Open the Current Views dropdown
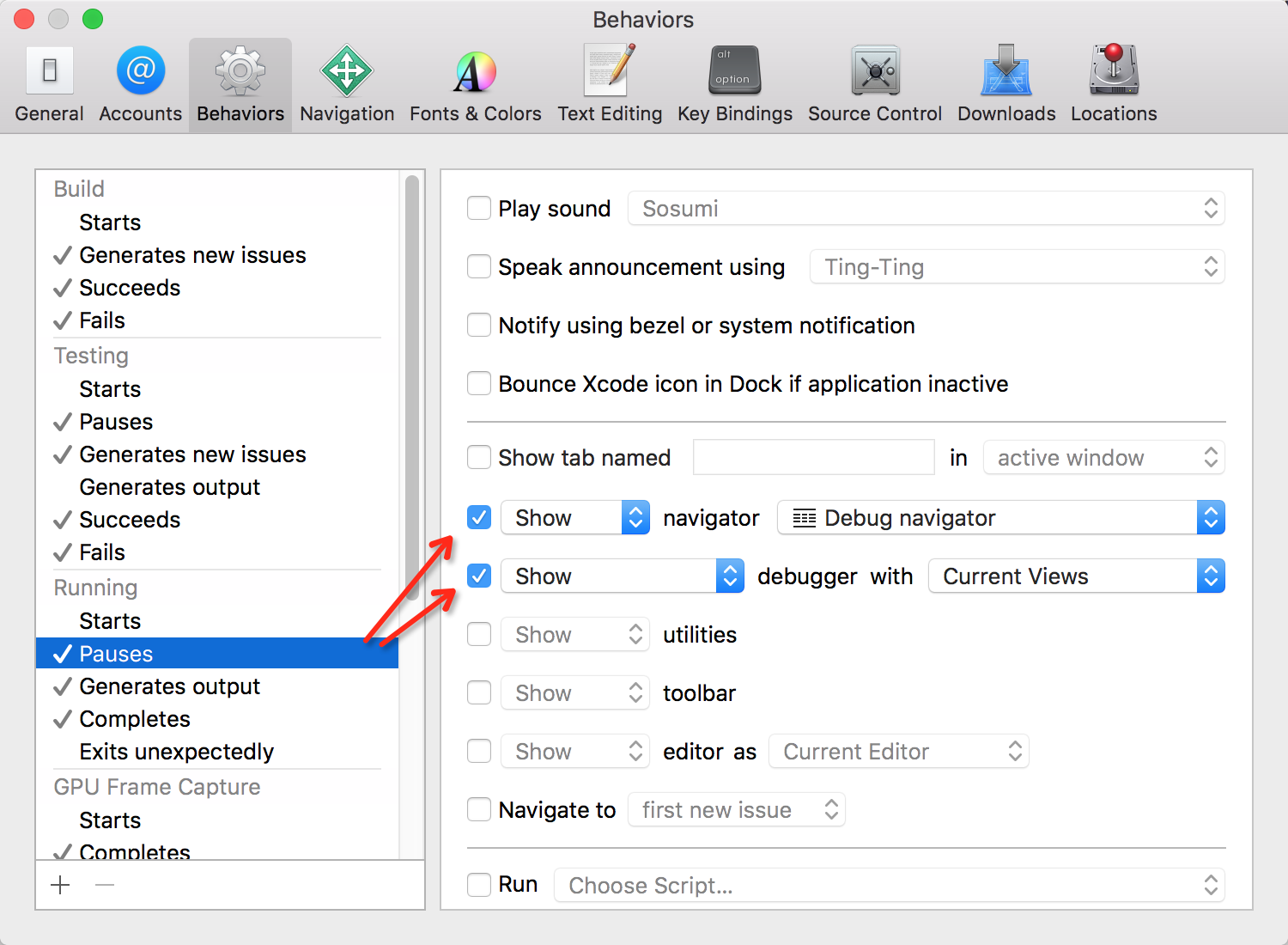This screenshot has width=1288, height=945. coord(1077,576)
